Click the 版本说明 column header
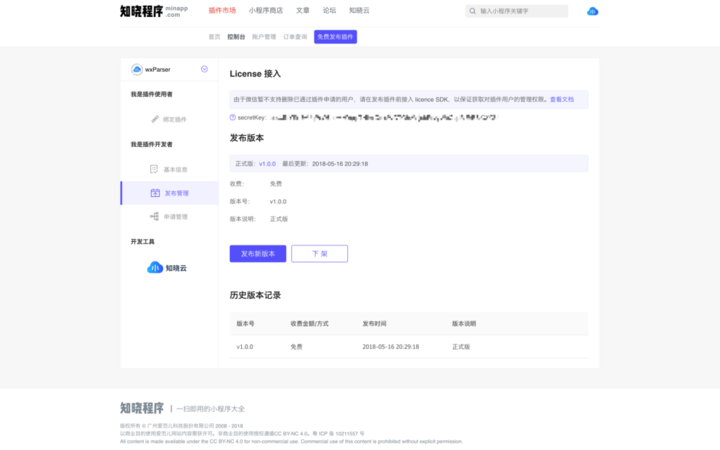Viewport: 720px width, 450px height. [464, 324]
